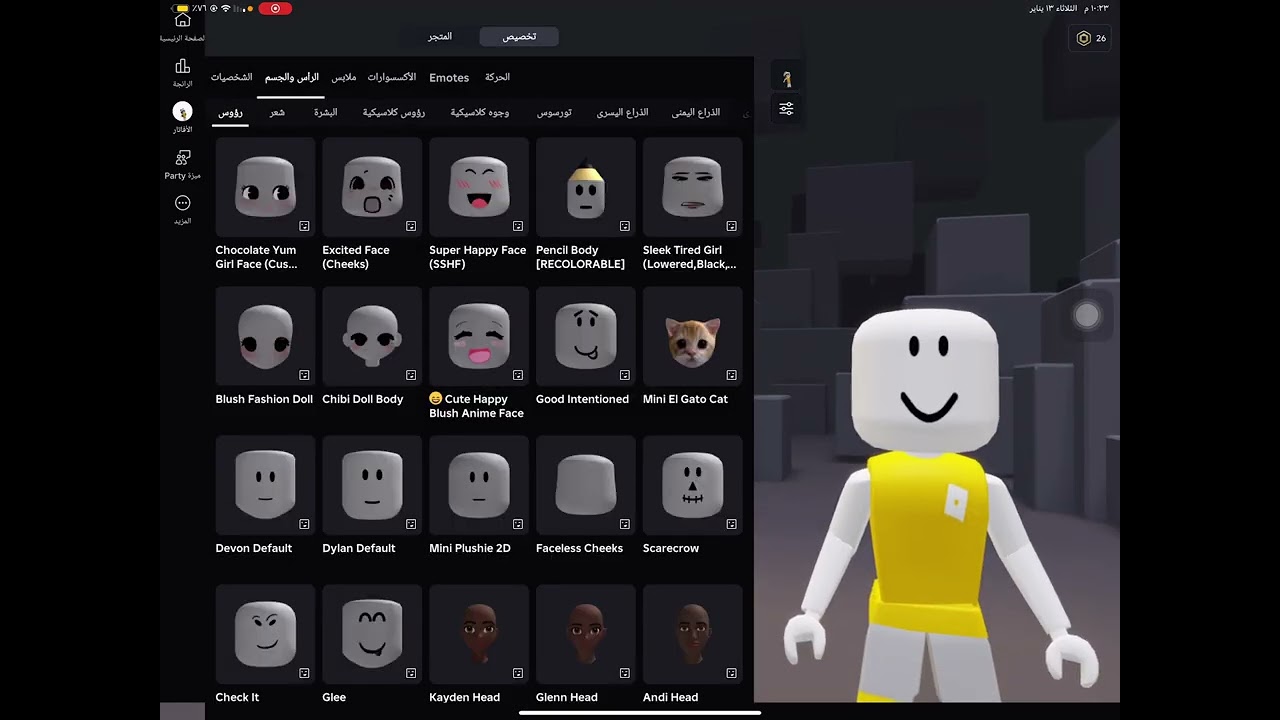This screenshot has width=1280, height=720.
Task: Select the البشرة skin subcategory
Action: [x=326, y=113]
